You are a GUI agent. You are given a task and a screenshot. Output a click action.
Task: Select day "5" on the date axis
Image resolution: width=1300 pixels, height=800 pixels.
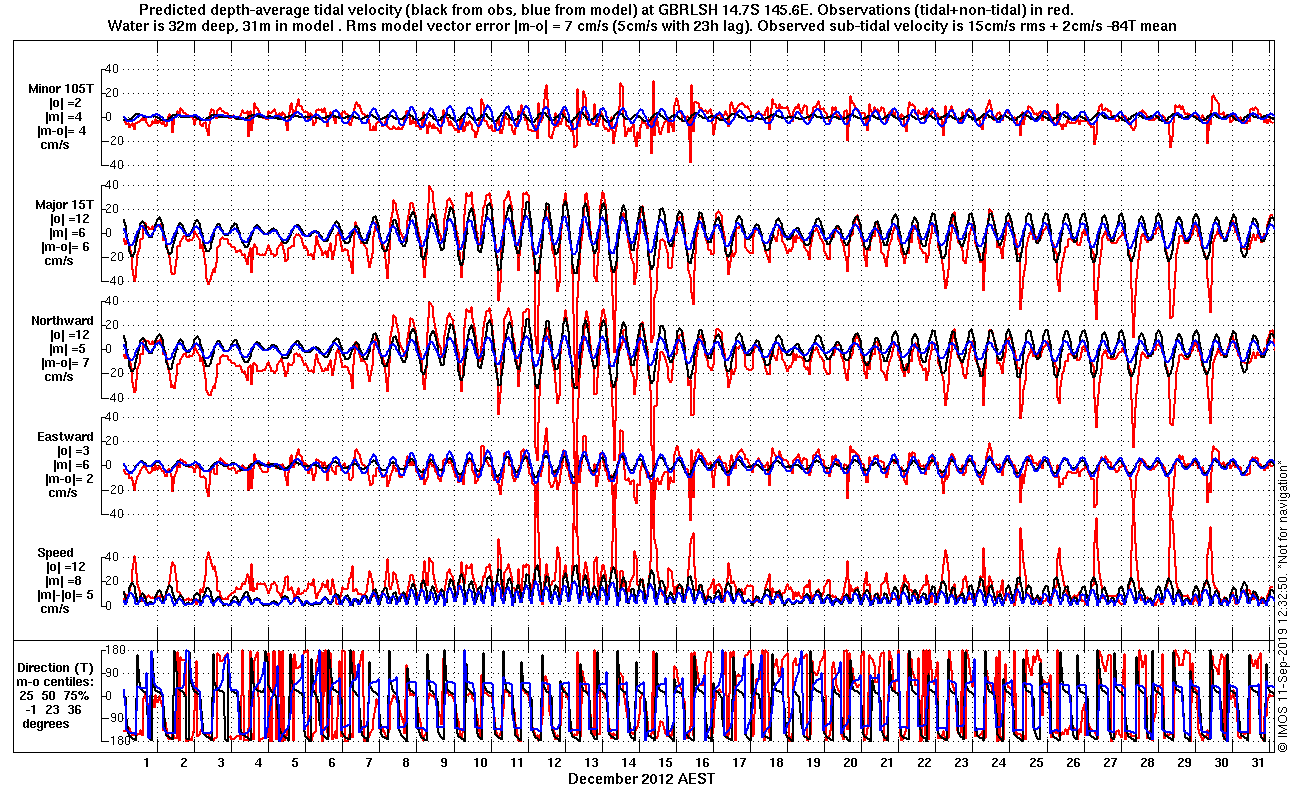coord(295,762)
